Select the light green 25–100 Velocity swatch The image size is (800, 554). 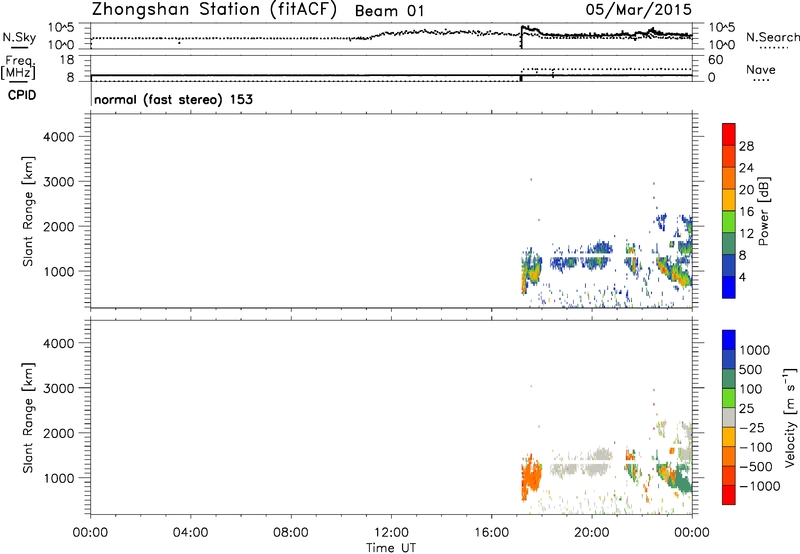click(x=729, y=398)
